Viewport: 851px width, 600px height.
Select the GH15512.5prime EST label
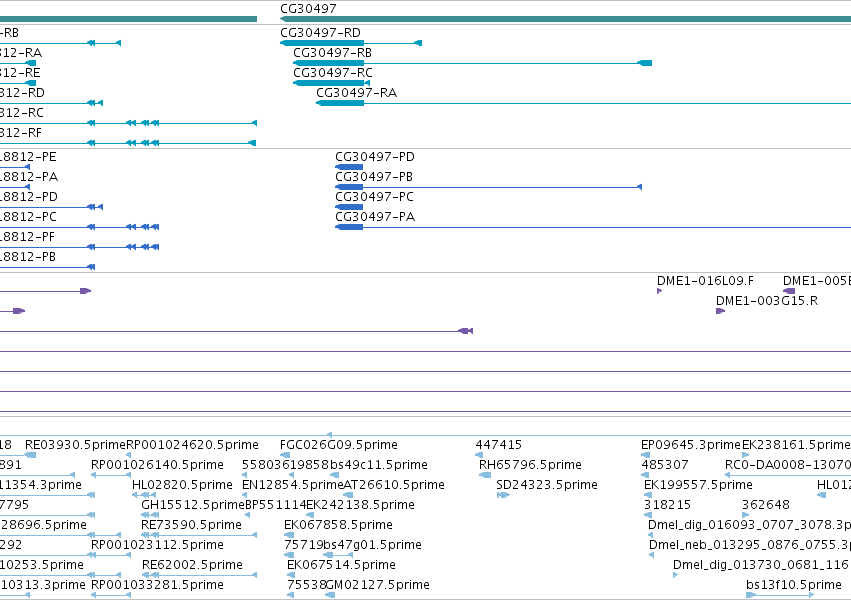[x=193, y=505]
